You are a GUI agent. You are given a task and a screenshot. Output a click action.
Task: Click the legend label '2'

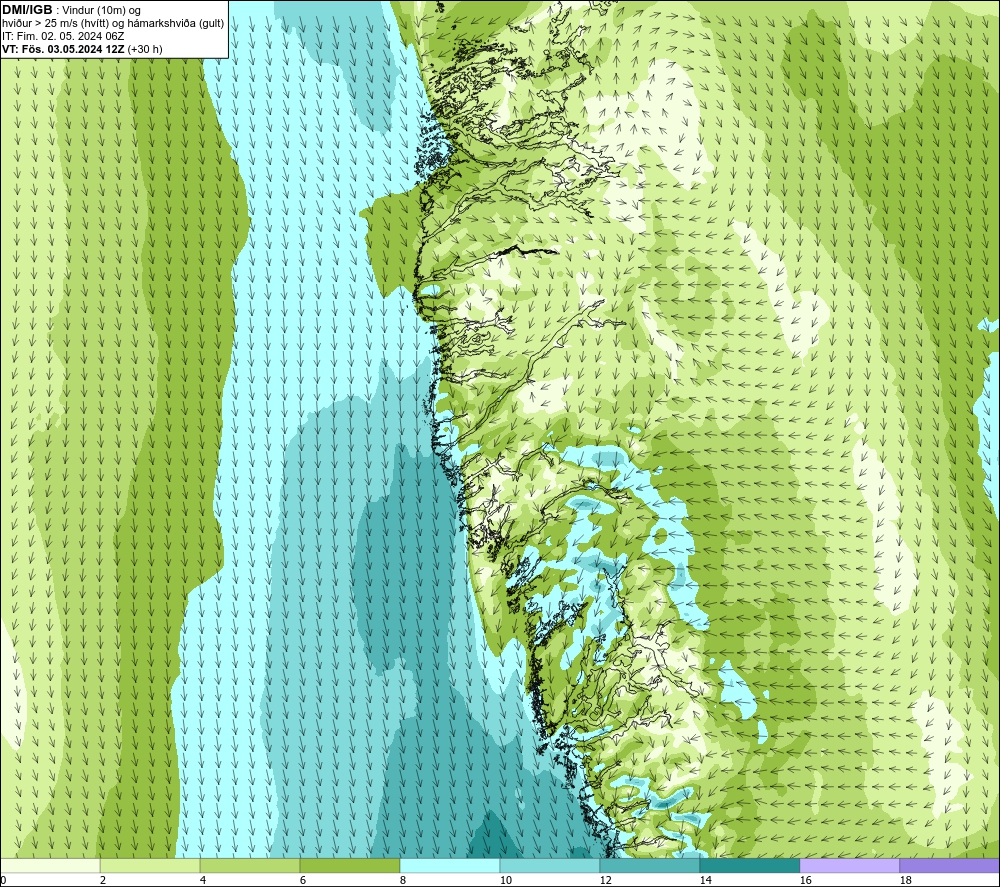pyautogui.click(x=103, y=880)
